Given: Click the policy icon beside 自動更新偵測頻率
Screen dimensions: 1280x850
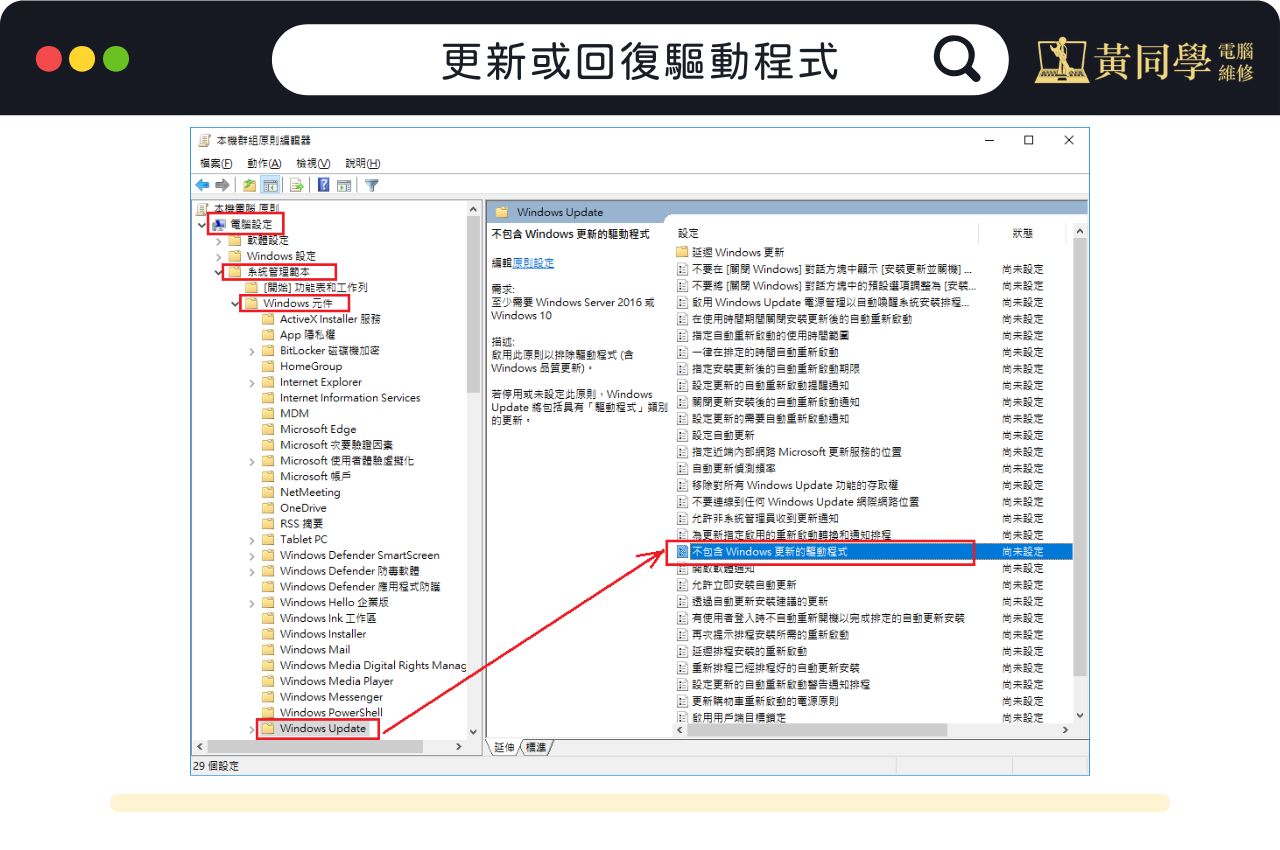Looking at the screenshot, I should pyautogui.click(x=683, y=468).
